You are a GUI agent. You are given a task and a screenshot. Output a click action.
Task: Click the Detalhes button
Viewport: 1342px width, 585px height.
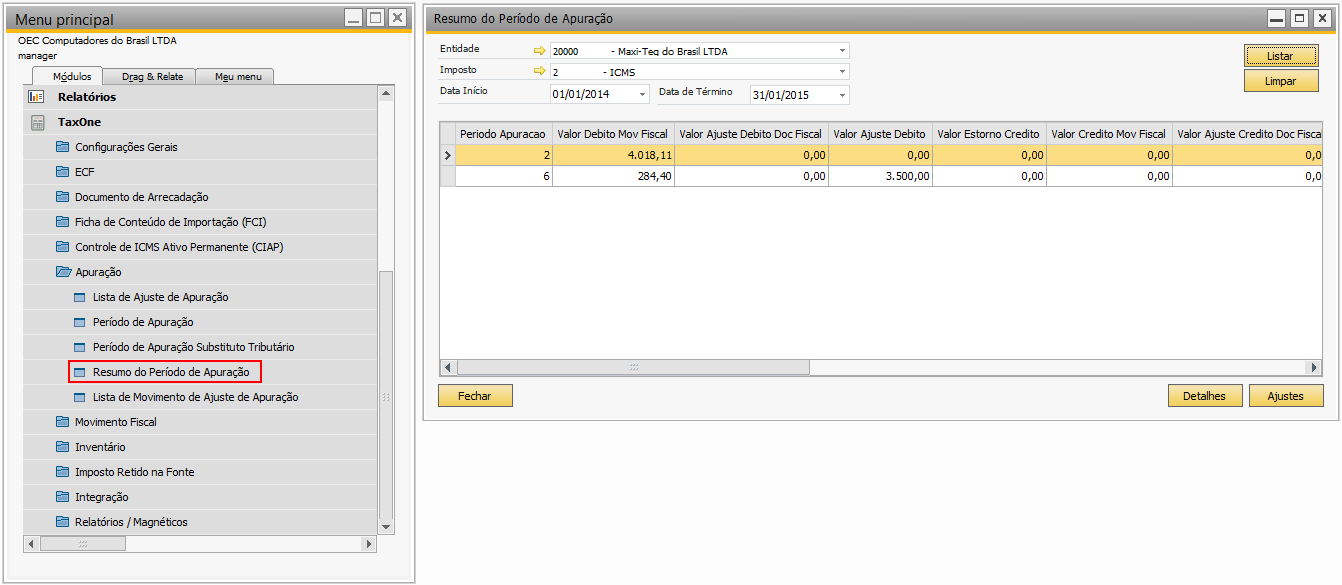click(x=1205, y=396)
